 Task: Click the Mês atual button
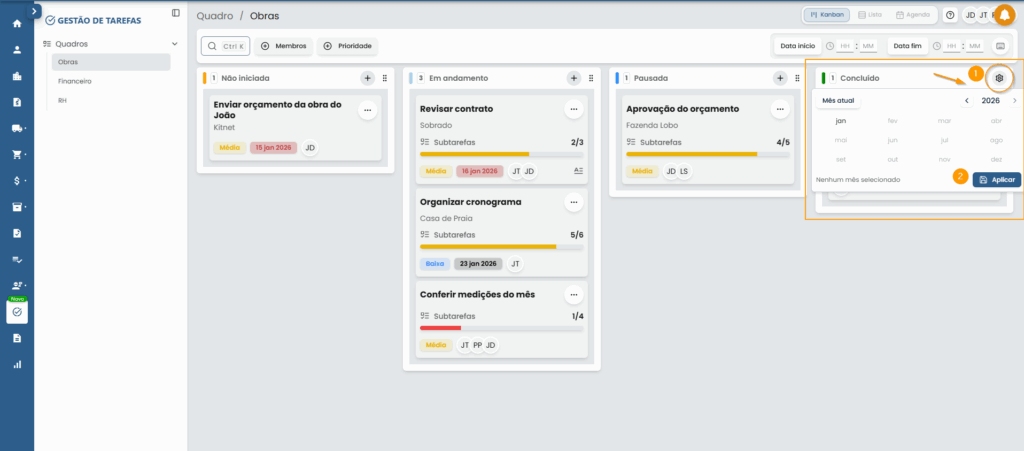point(837,101)
